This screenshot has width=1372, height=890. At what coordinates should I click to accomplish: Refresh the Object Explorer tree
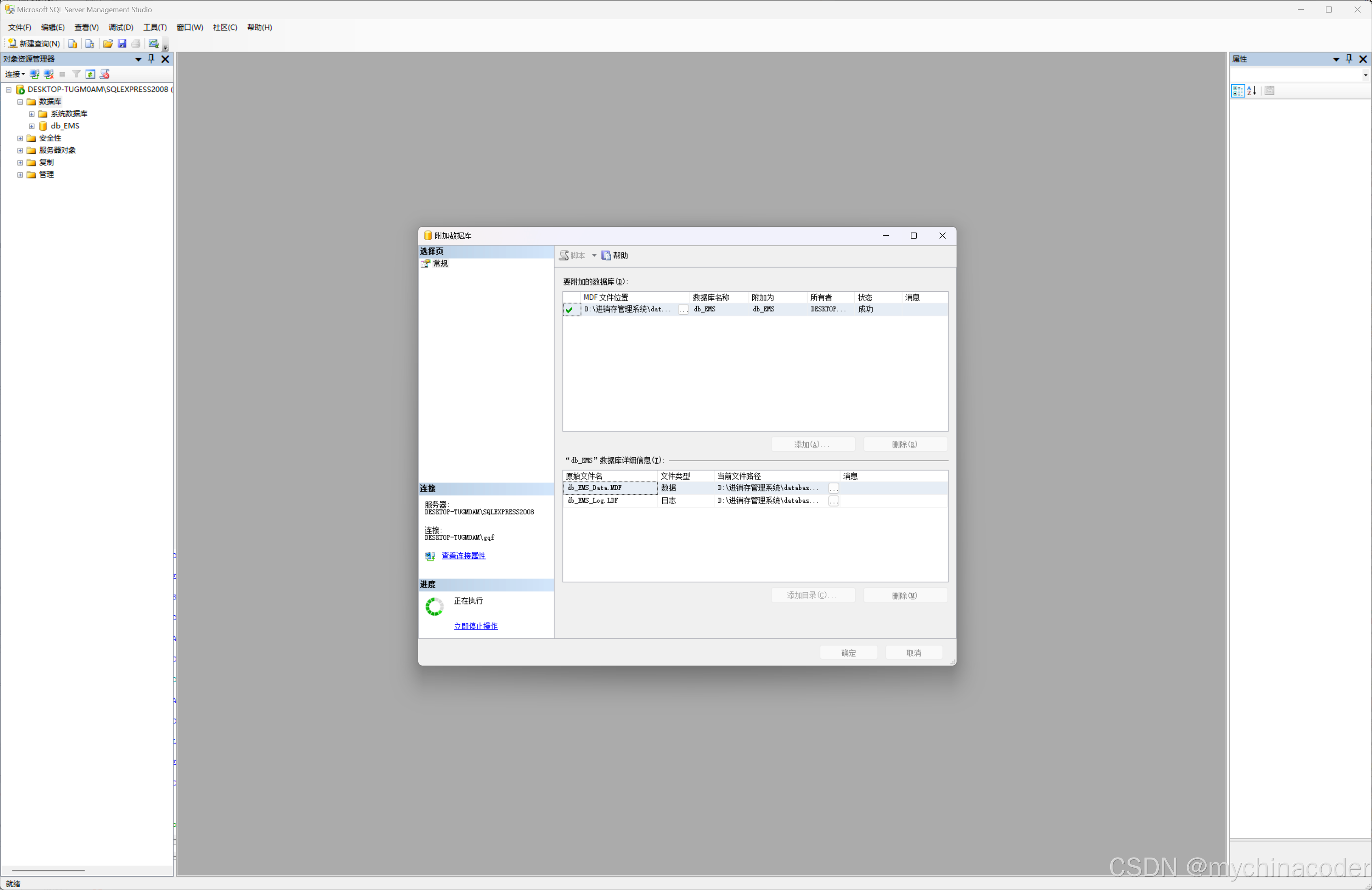point(90,74)
